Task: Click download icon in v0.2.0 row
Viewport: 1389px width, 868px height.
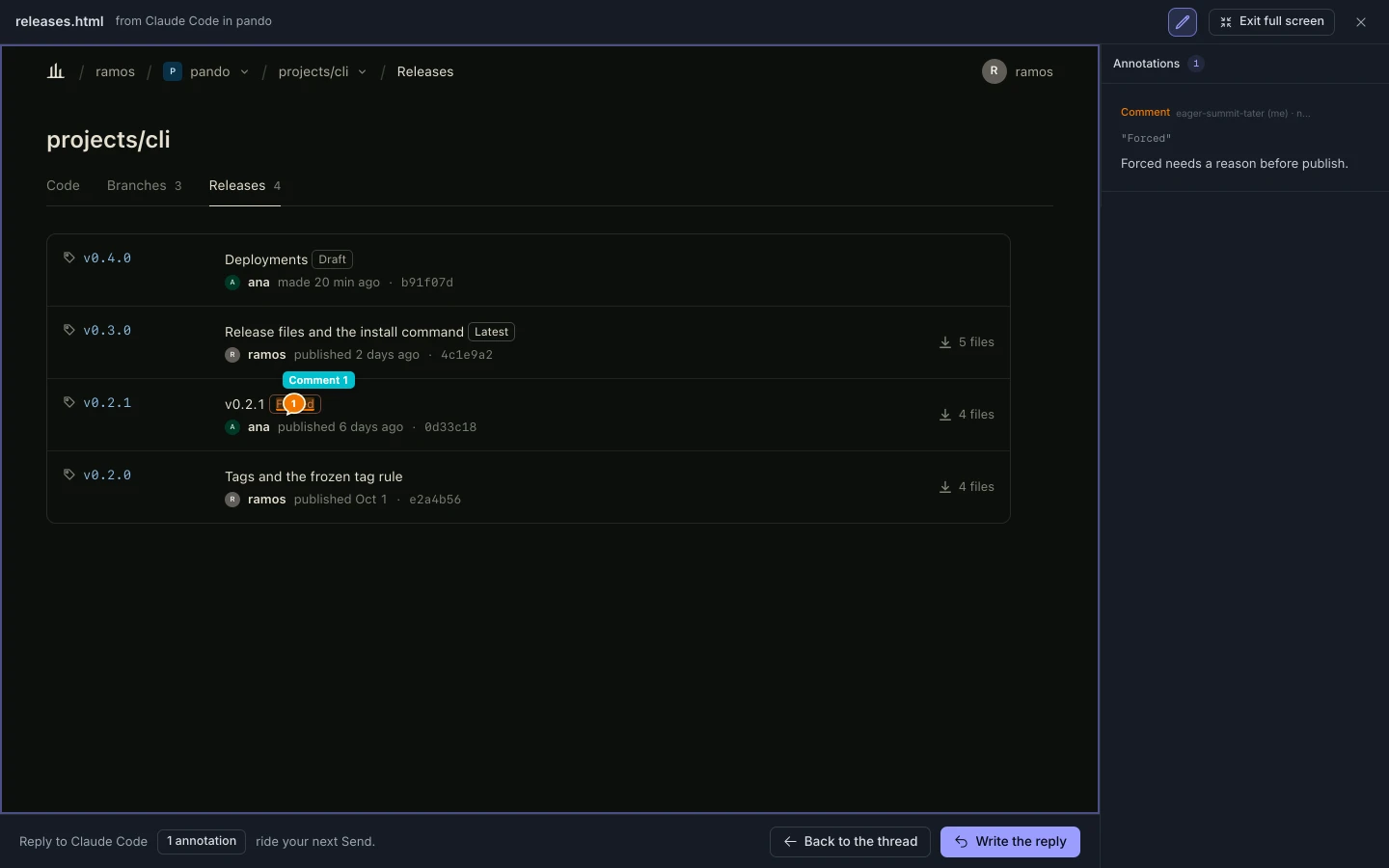Action: pos(945,487)
